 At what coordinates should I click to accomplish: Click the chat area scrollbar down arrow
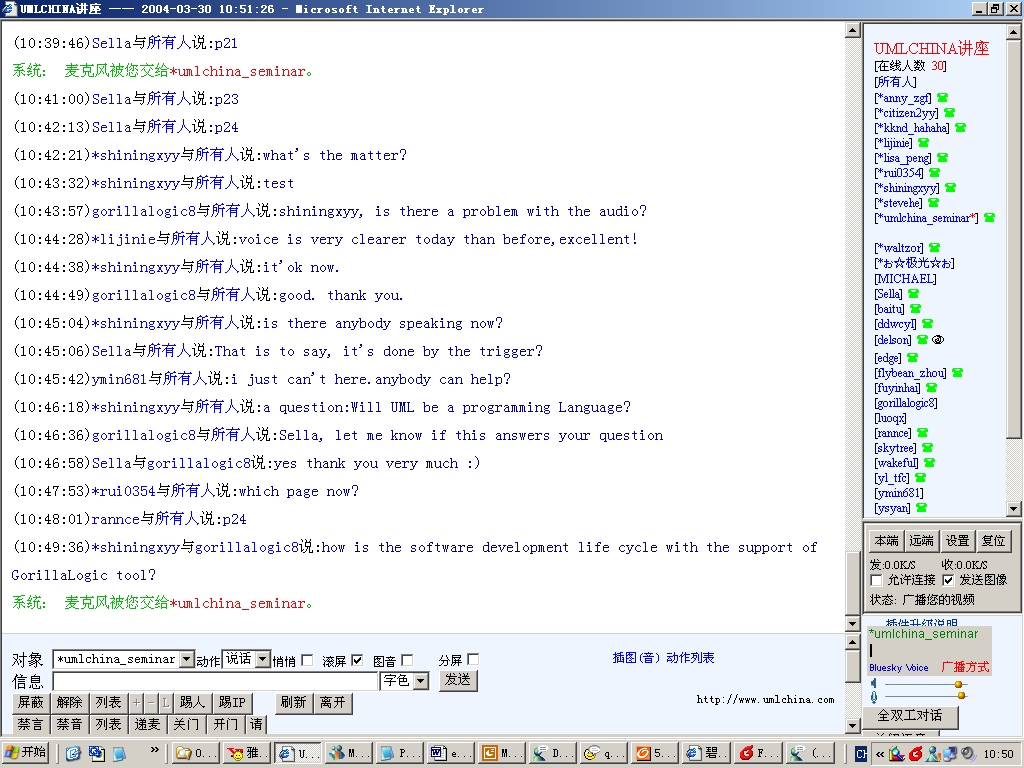(852, 624)
